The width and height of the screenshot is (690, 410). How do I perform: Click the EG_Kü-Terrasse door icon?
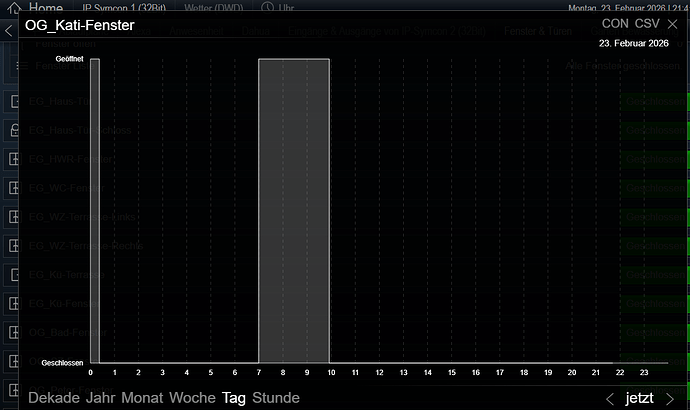point(15,275)
